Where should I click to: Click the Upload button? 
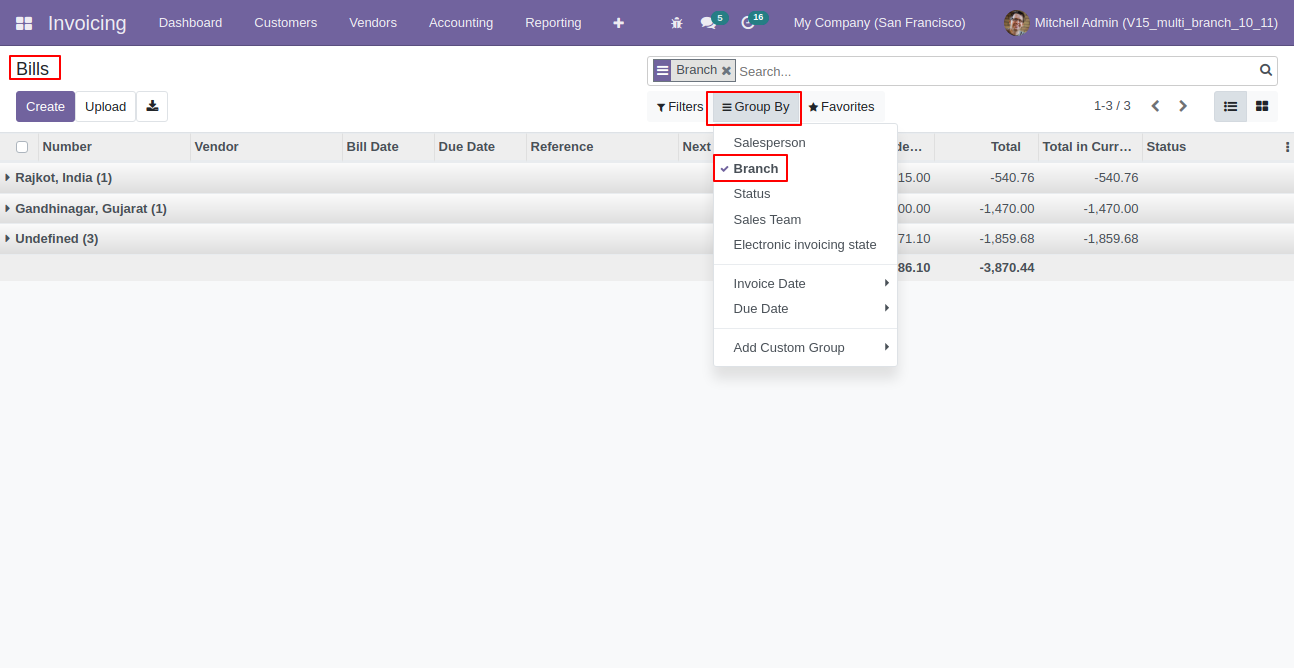pyautogui.click(x=105, y=106)
